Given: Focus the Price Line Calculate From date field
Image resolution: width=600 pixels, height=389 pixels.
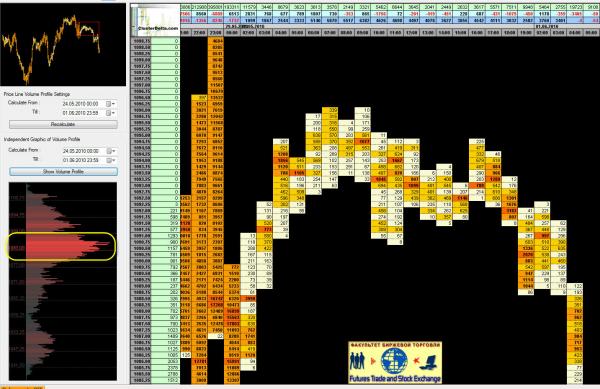Looking at the screenshot, I should pyautogui.click(x=83, y=104).
